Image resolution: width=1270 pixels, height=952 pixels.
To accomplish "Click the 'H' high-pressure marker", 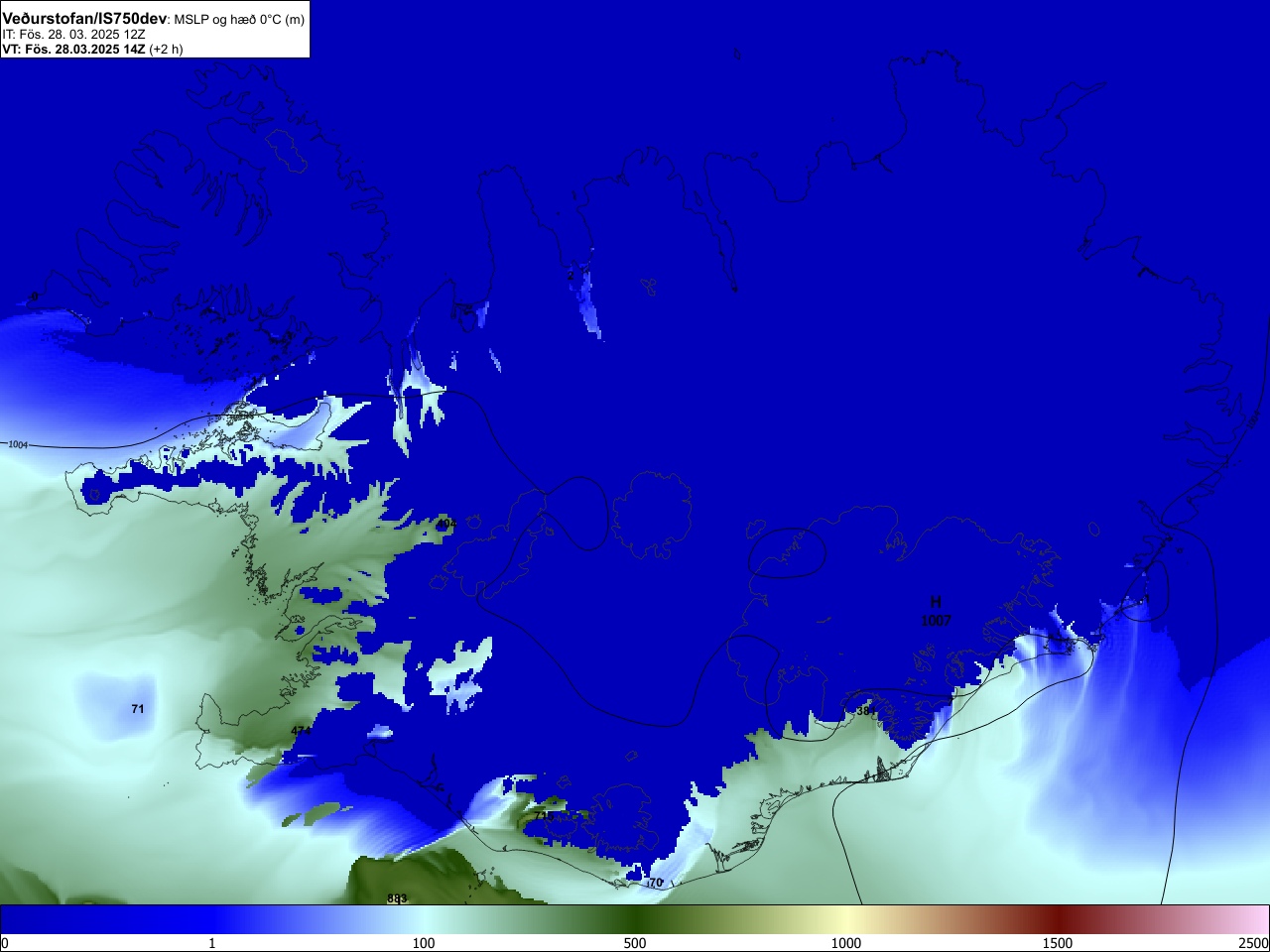I will [936, 602].
